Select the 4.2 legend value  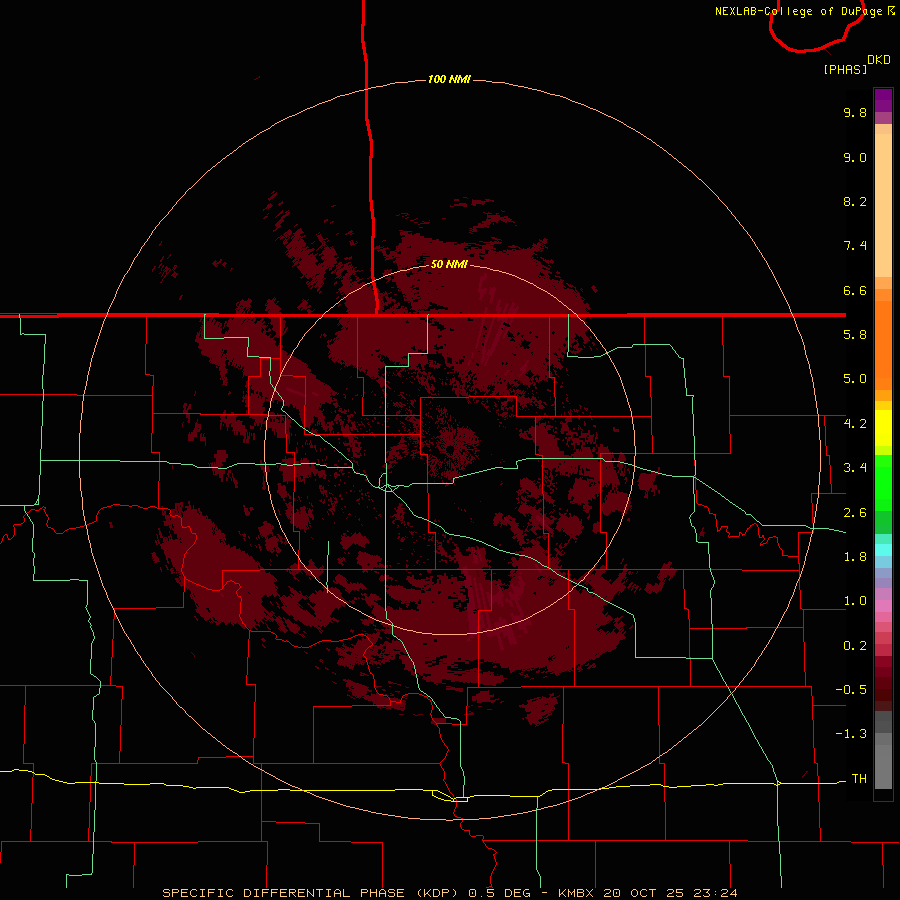[x=855, y=424]
